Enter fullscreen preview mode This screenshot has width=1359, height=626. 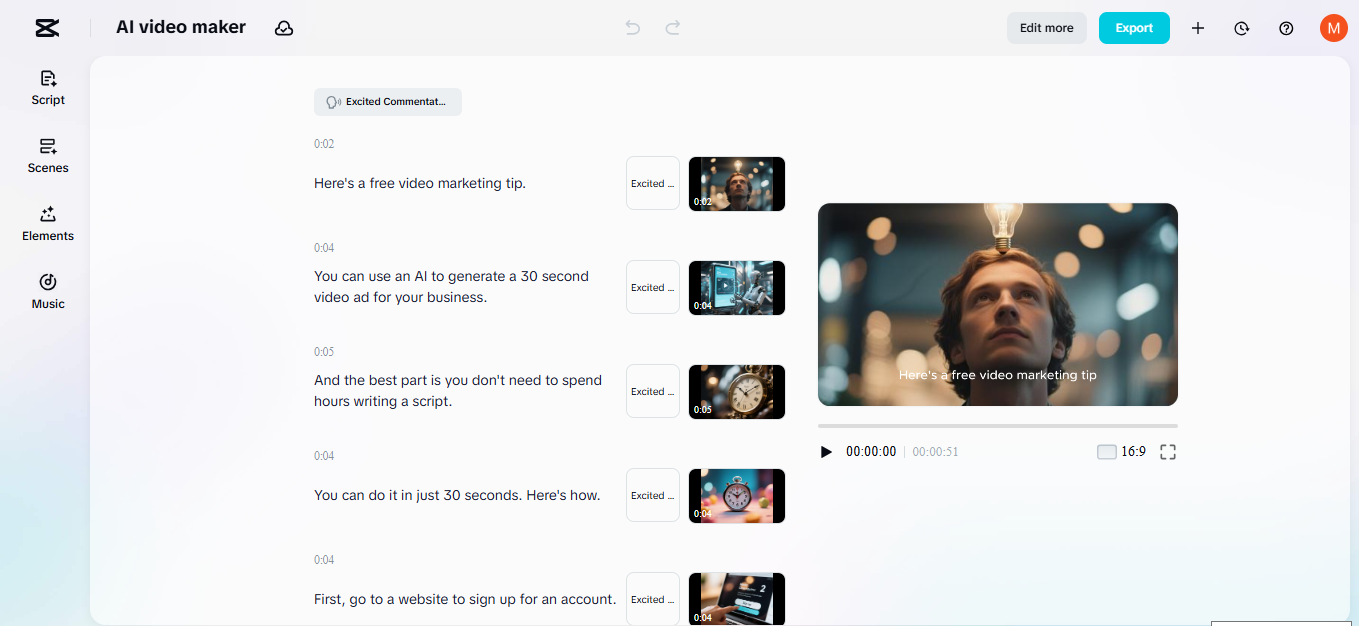coord(1167,451)
